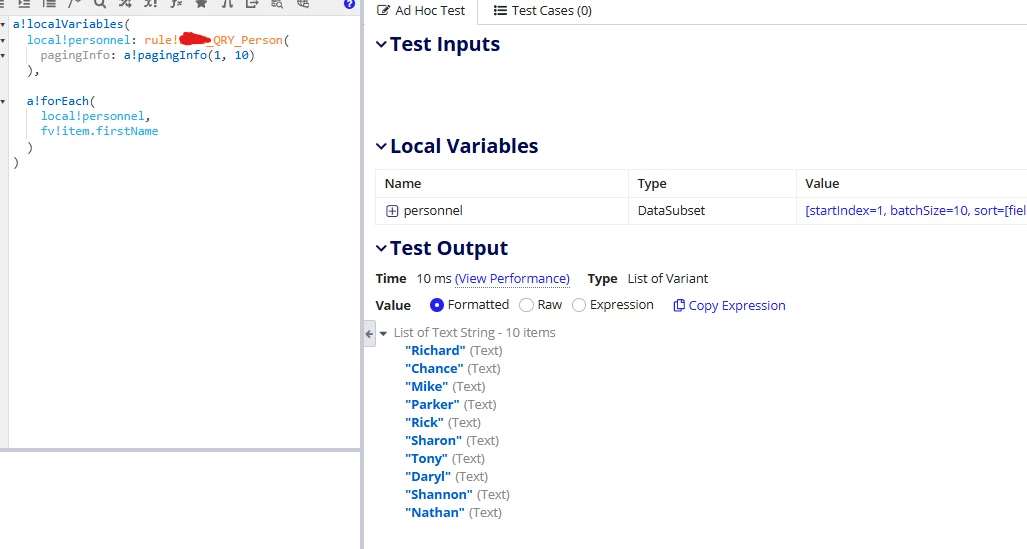This screenshot has height=549, width=1027.
Task: Open the View Performance link
Action: coord(512,278)
